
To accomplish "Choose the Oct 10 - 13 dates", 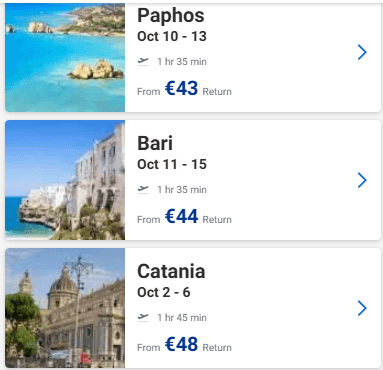I will pos(172,36).
